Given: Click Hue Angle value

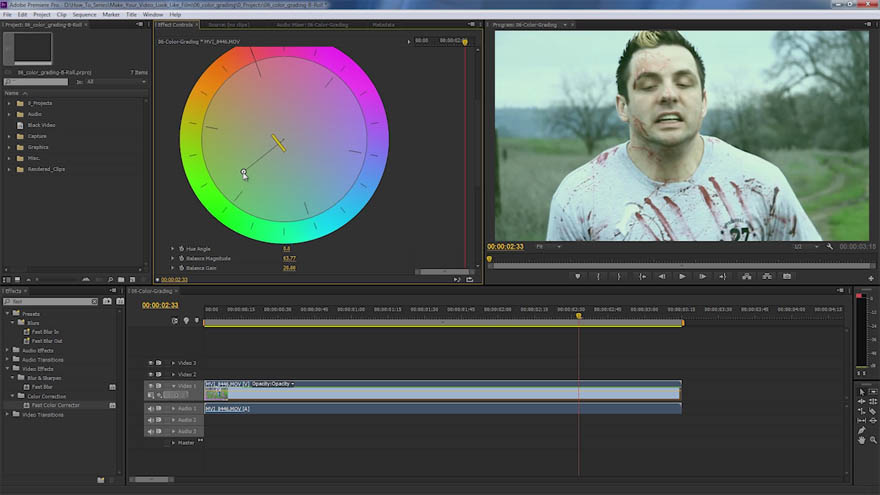Looking at the screenshot, I should point(286,249).
